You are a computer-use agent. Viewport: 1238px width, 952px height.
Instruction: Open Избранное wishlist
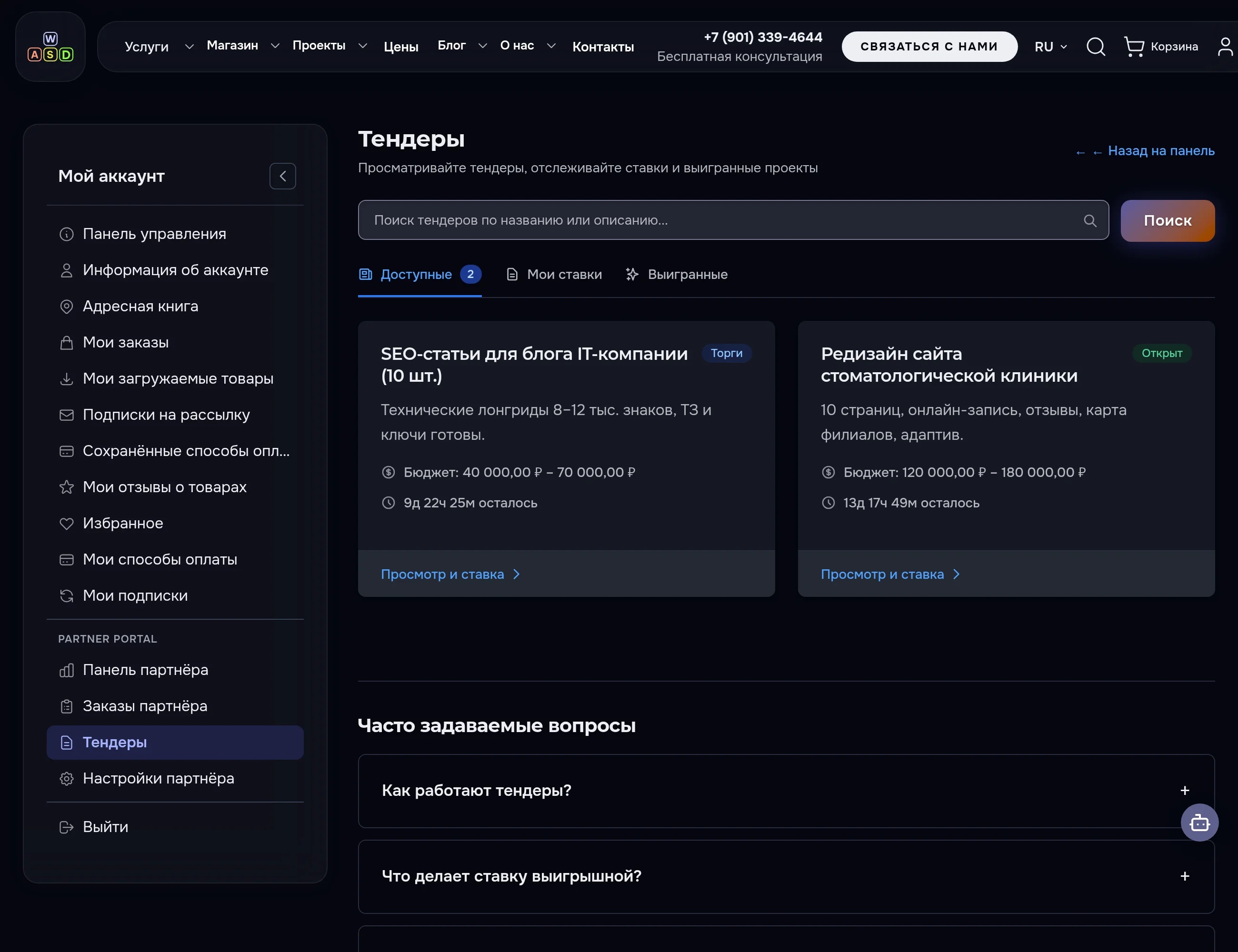[175, 524]
